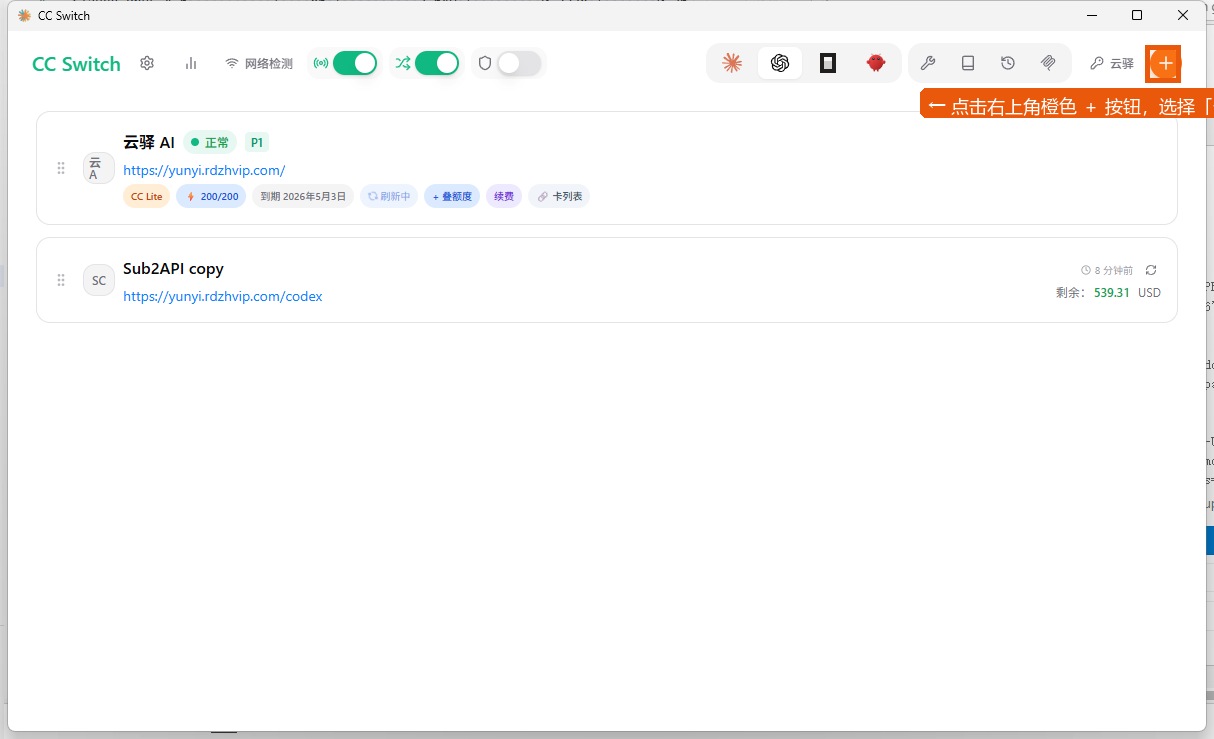Select the Sub2API copy provider title

click(x=173, y=268)
